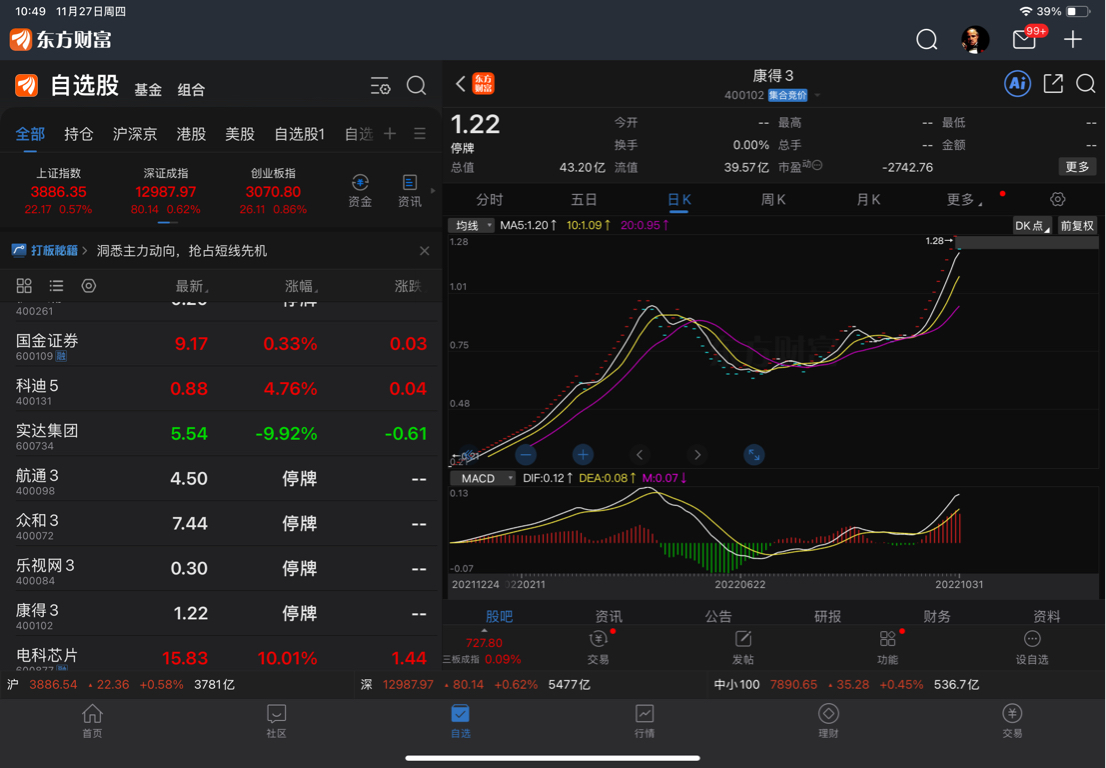Select the 持仓 tab
The width and height of the screenshot is (1106, 768).
point(78,134)
